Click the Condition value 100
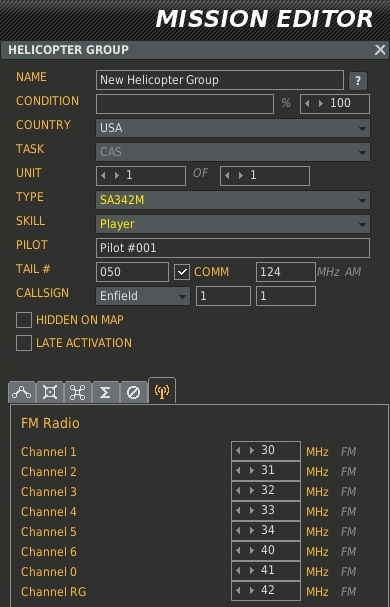The height and width of the screenshot is (607, 390). pyautogui.click(x=340, y=103)
